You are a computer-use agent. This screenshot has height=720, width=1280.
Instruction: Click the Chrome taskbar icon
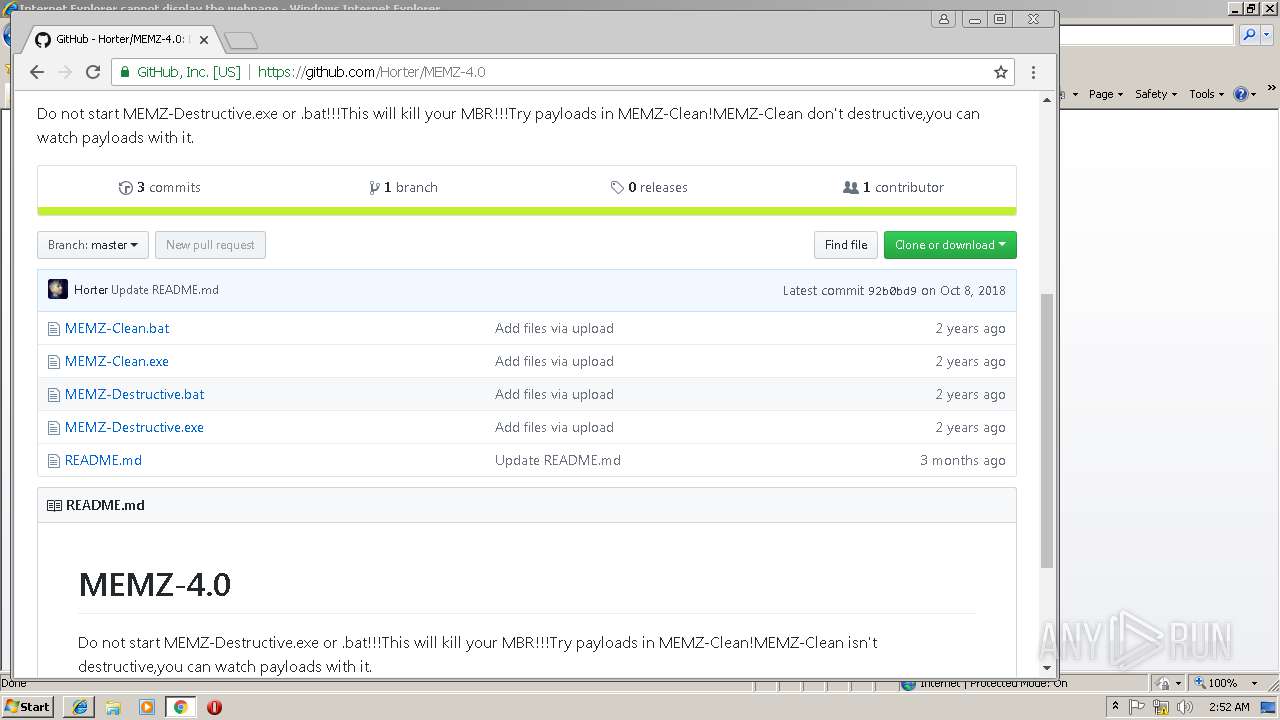pos(180,706)
